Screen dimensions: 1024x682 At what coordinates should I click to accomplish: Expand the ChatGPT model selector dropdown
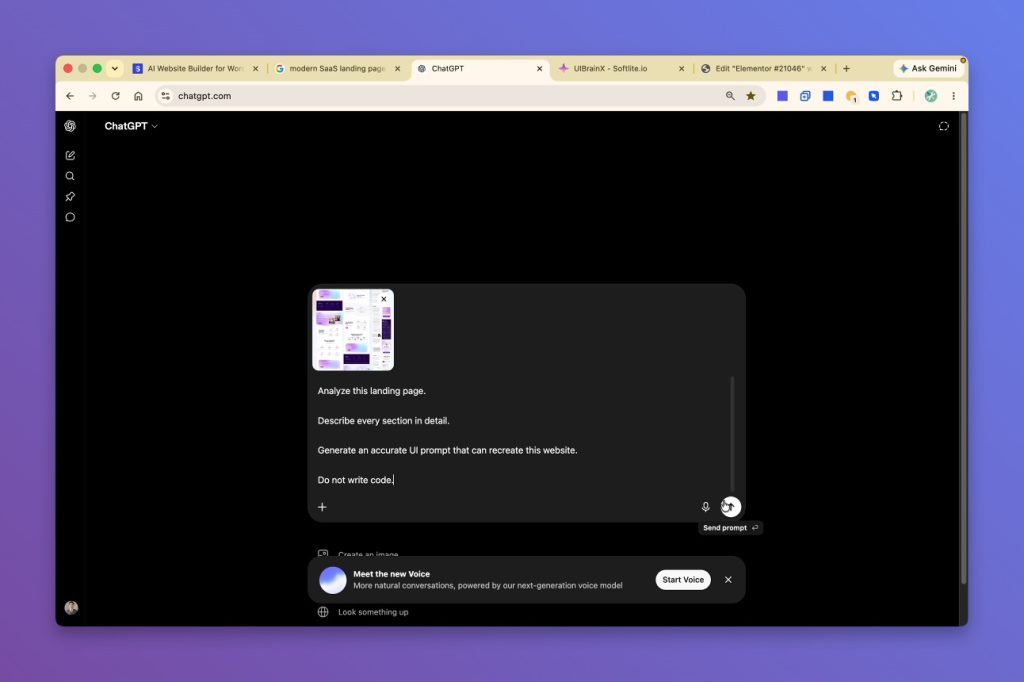[131, 126]
